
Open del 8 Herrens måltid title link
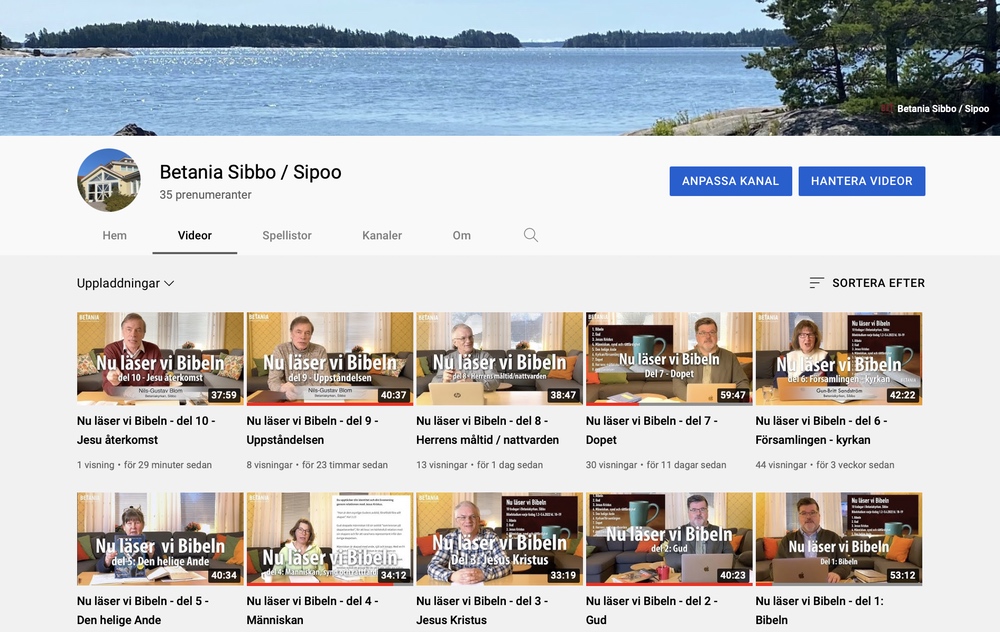(487, 430)
